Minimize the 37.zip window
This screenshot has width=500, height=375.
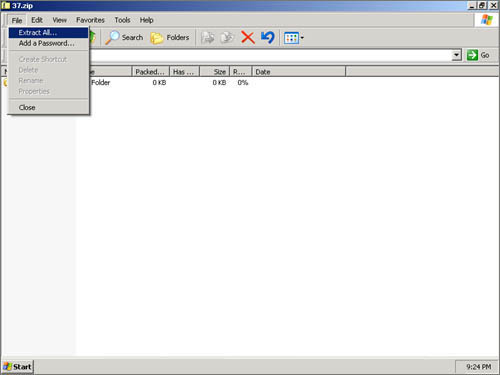(x=472, y=6)
